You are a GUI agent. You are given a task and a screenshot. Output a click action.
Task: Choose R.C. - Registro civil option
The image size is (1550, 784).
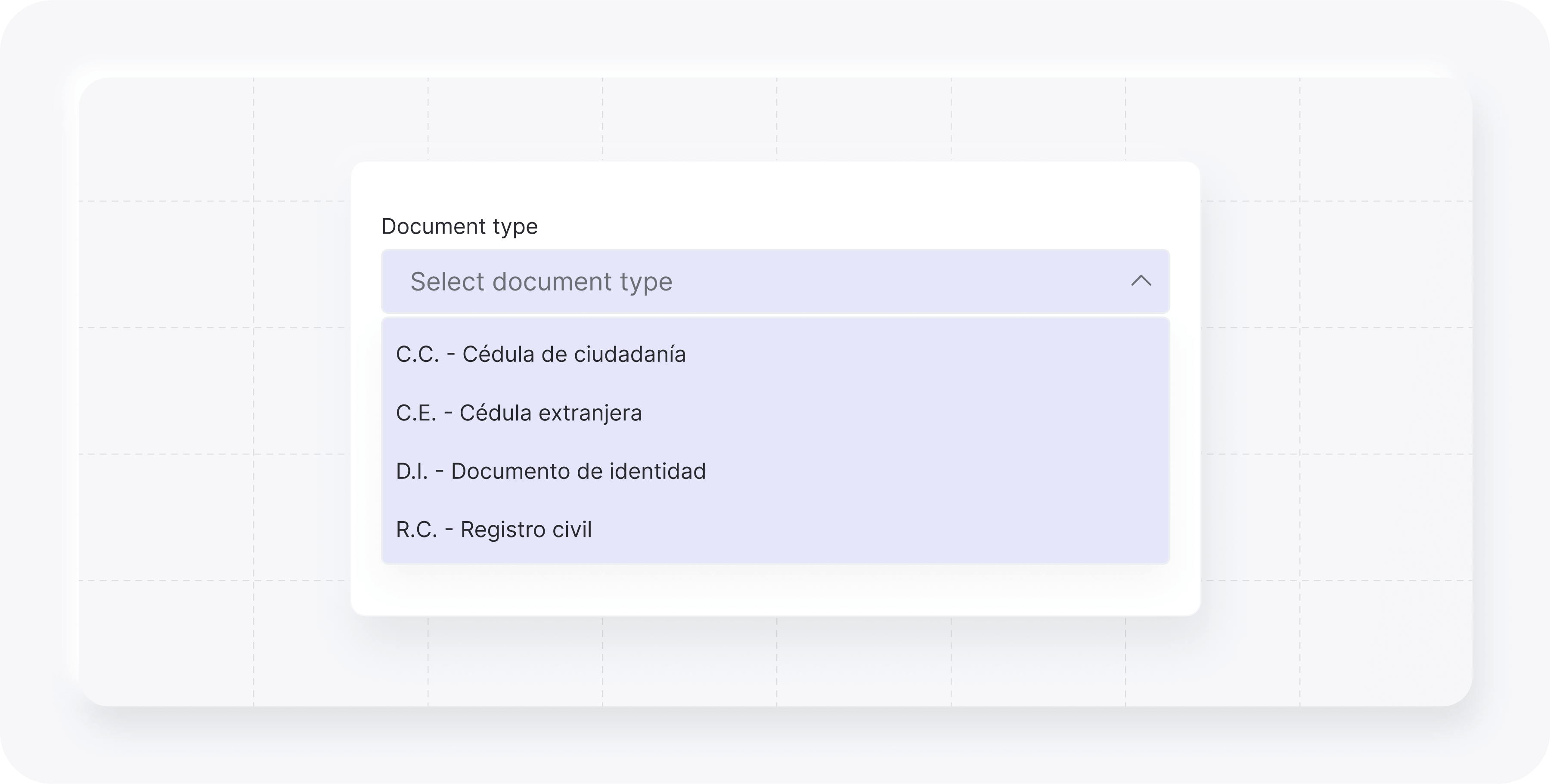point(493,530)
